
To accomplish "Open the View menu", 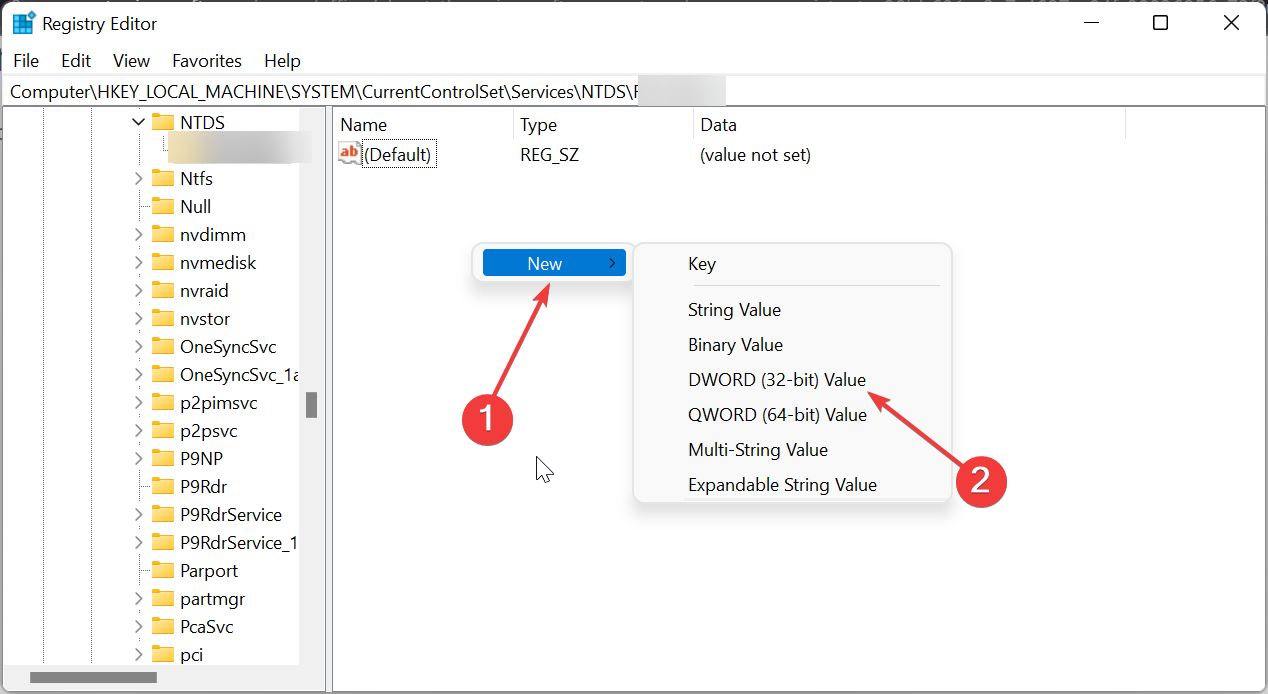I will point(131,61).
